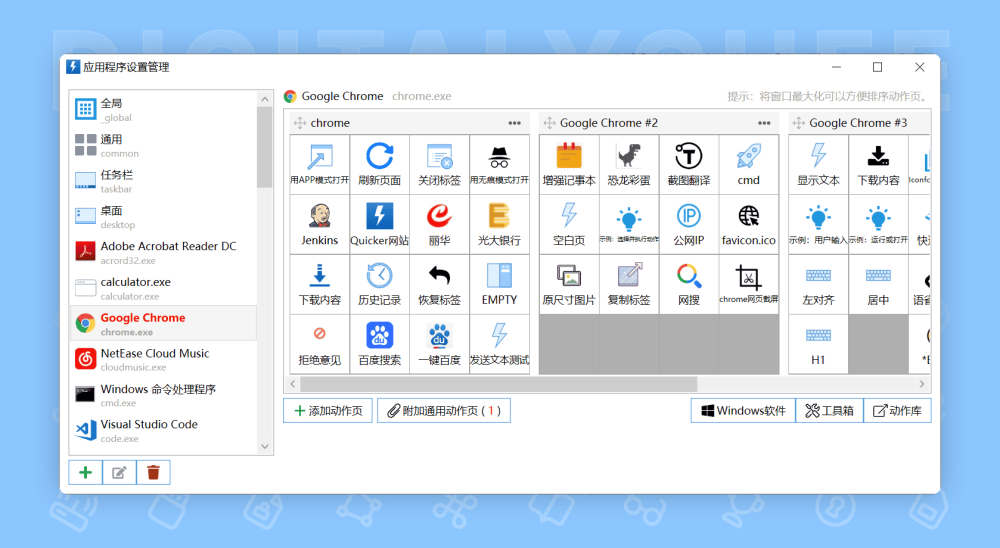Select Adobe Acrobat Reader DC entry
Image resolution: width=1000 pixels, height=548 pixels.
click(163, 253)
